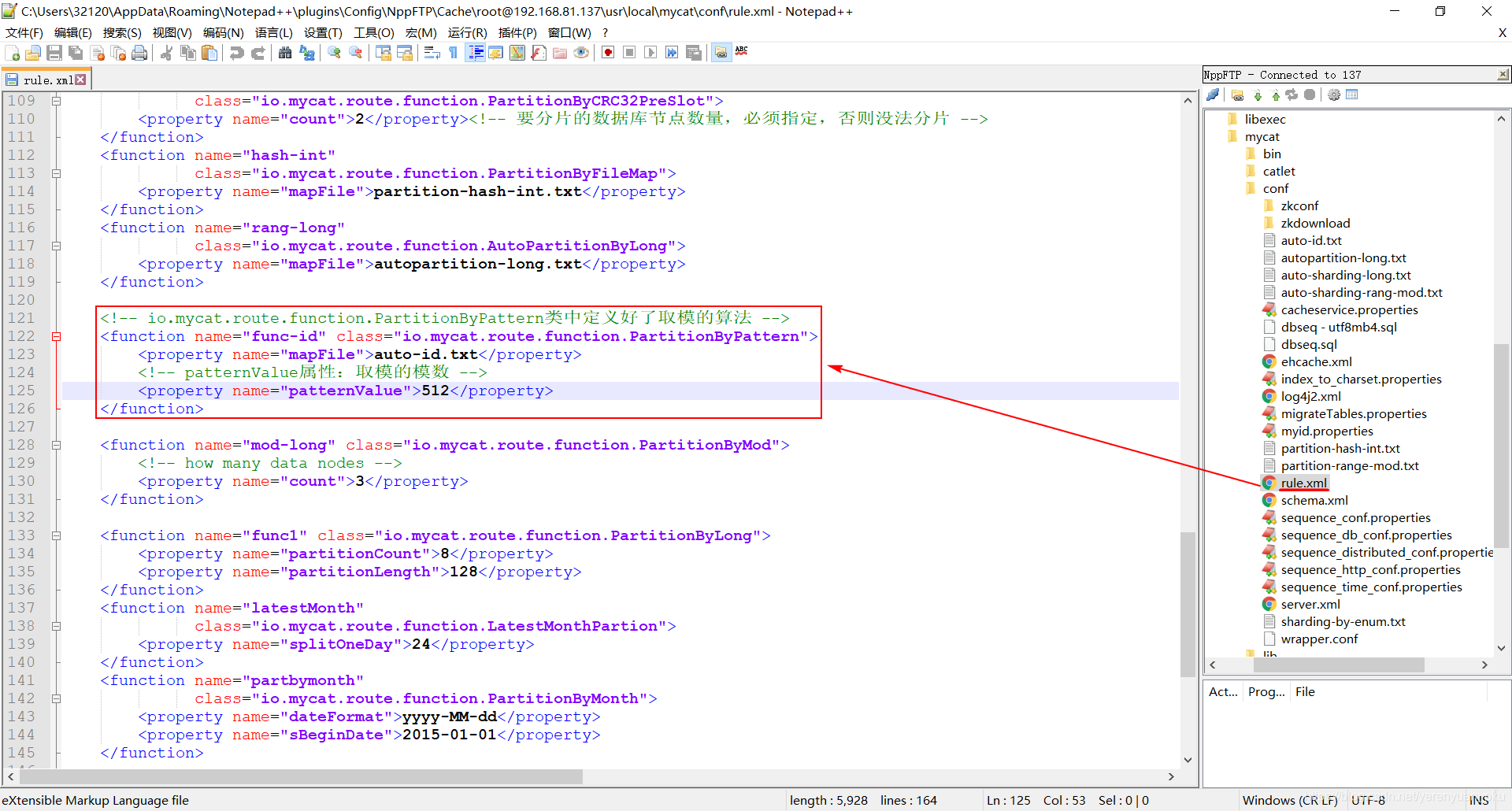
Task: Collapse the fold at line 142
Action: pos(57,698)
